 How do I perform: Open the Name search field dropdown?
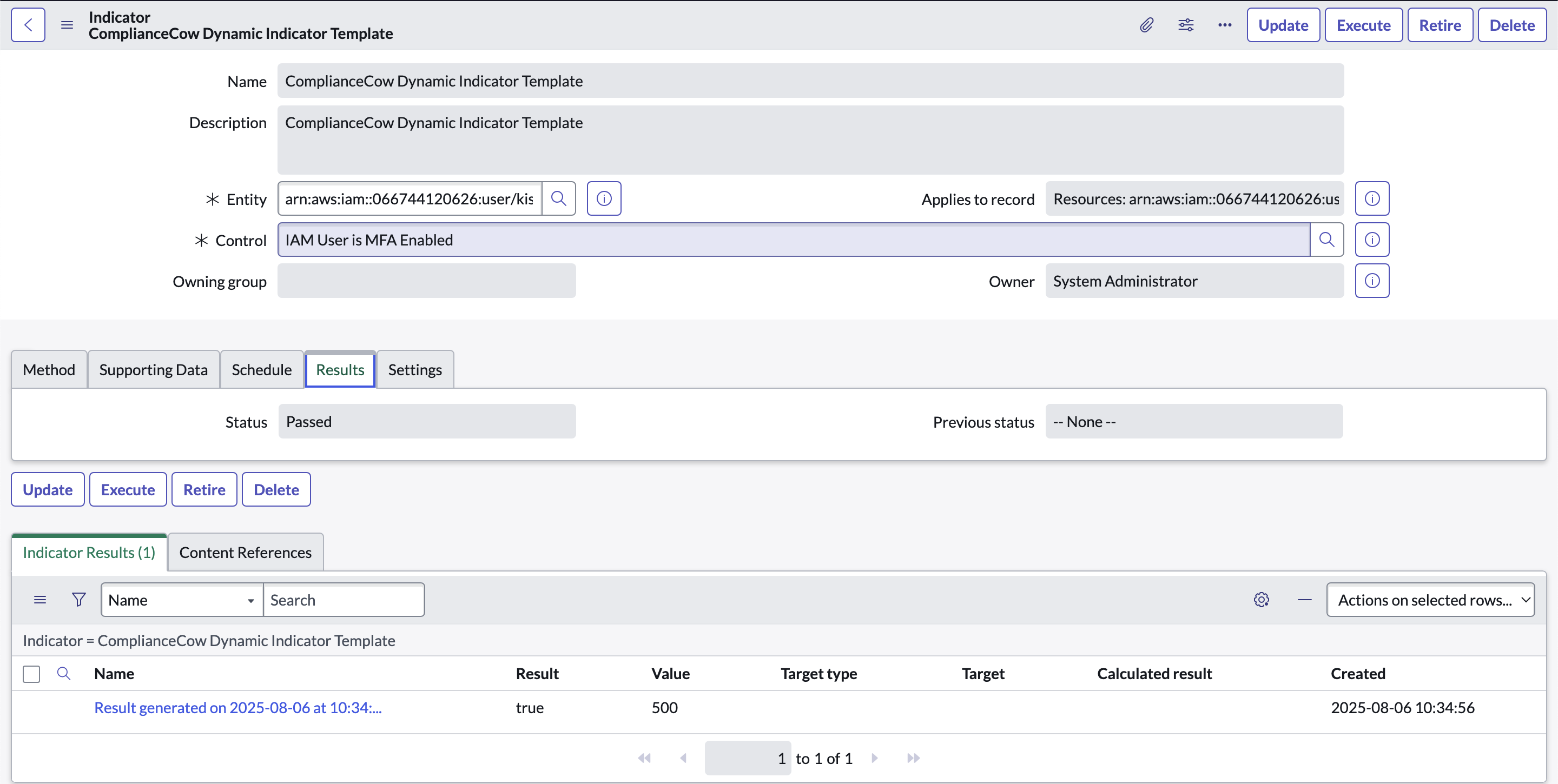181,600
